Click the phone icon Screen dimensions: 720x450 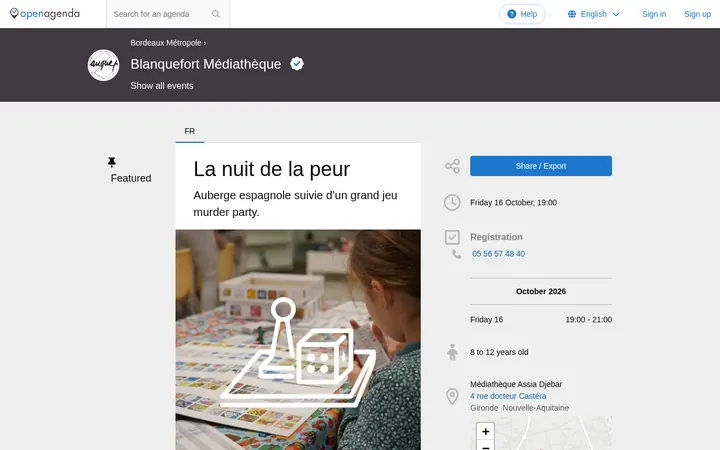(x=456, y=254)
